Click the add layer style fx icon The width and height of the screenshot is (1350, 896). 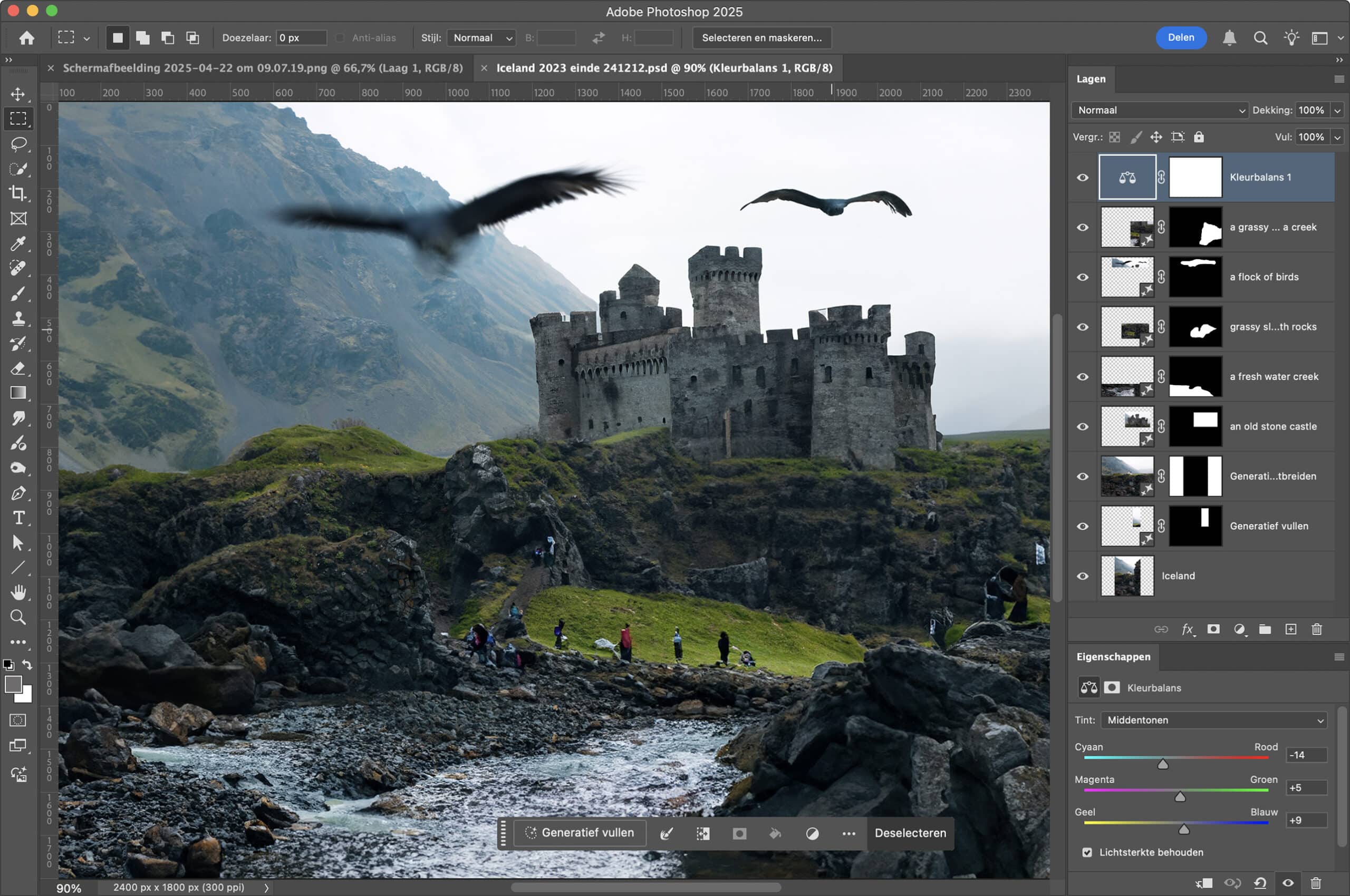click(x=1187, y=629)
